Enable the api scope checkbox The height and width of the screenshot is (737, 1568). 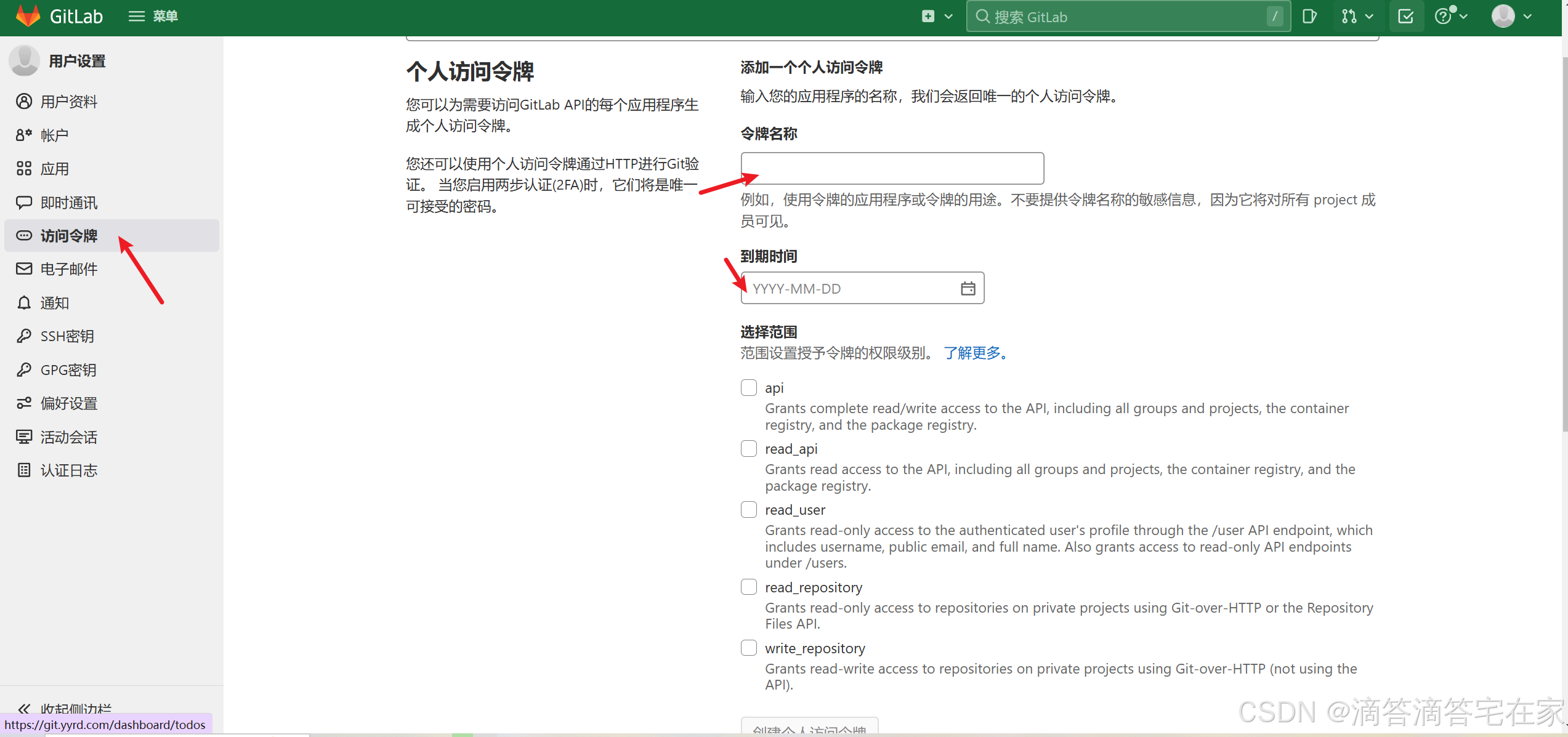[748, 387]
